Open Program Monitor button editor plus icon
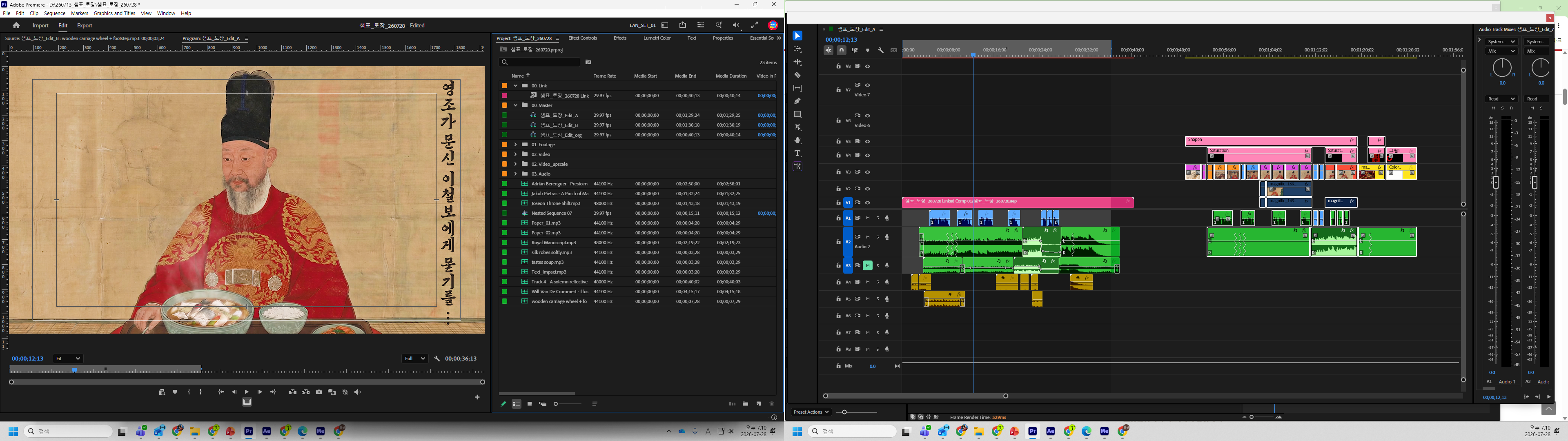The image size is (1568, 441). tap(477, 397)
